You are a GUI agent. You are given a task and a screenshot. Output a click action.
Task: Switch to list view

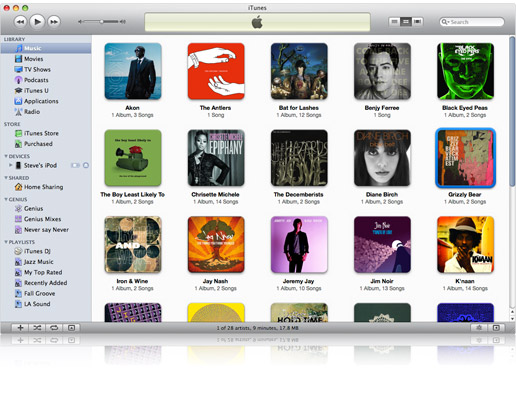(394, 22)
